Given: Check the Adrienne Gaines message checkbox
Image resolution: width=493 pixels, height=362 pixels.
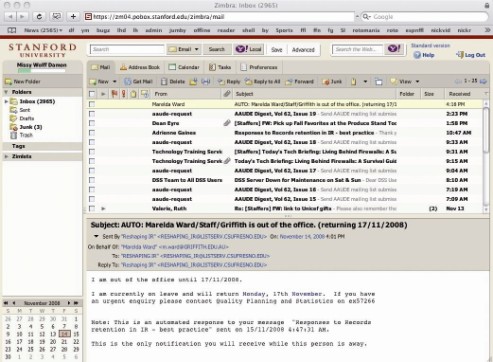Looking at the screenshot, I should pos(92,133).
